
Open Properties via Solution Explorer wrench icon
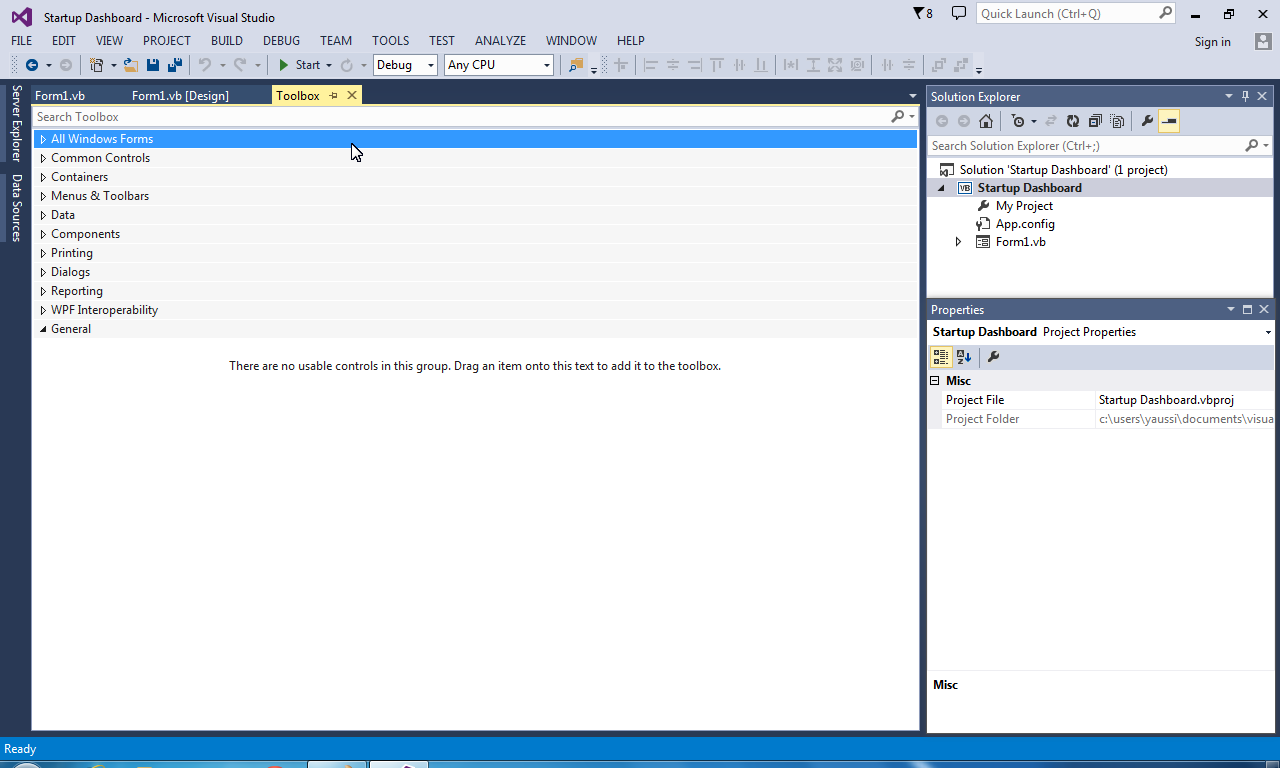(x=1147, y=121)
